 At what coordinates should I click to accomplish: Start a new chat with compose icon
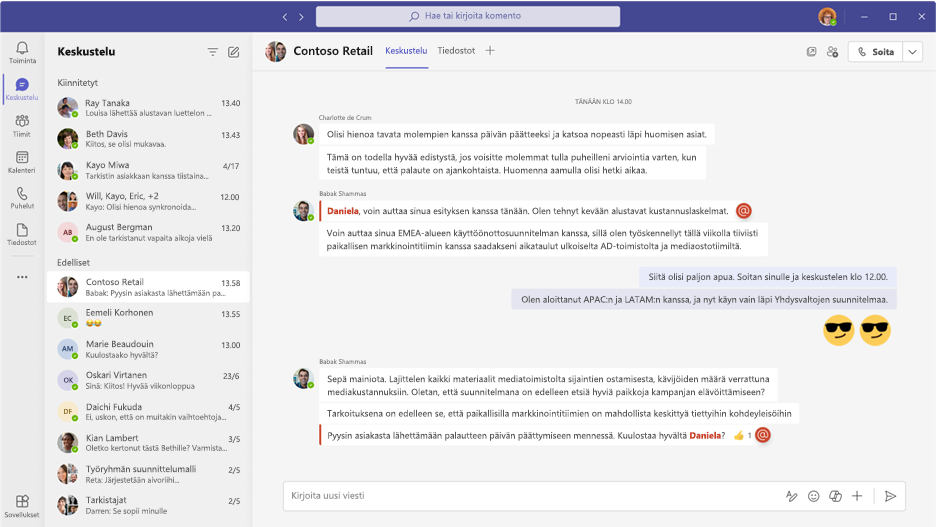click(x=233, y=52)
